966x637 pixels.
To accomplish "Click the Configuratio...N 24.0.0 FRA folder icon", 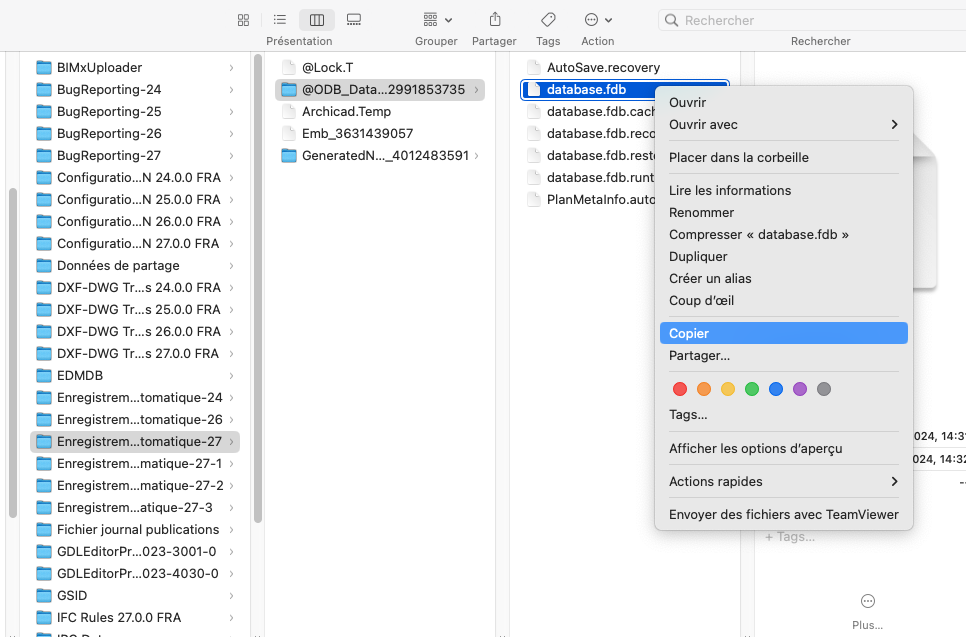I will point(44,177).
